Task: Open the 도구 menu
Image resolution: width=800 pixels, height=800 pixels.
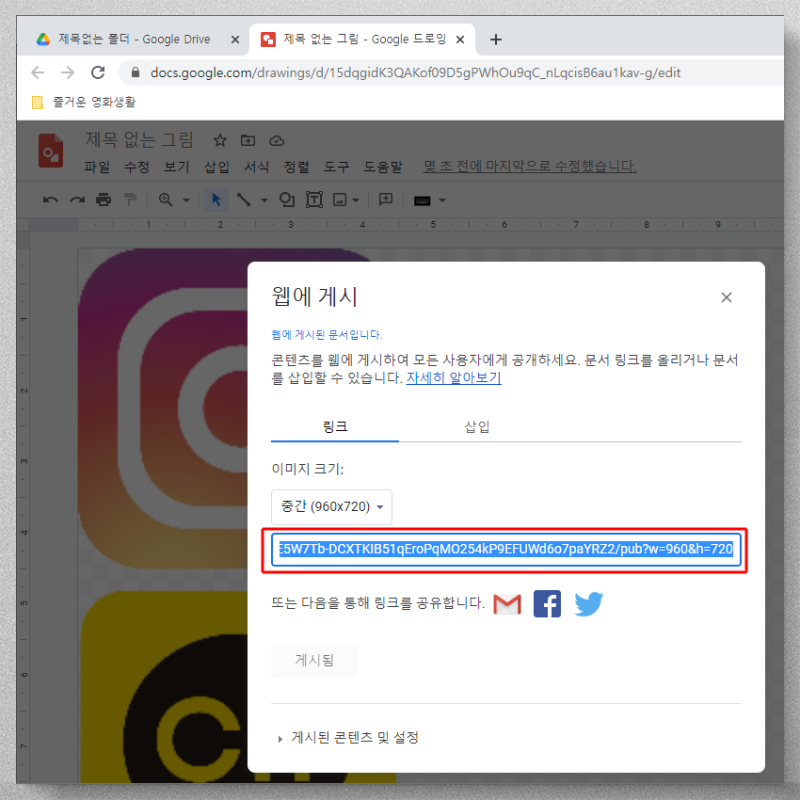Action: 337,167
